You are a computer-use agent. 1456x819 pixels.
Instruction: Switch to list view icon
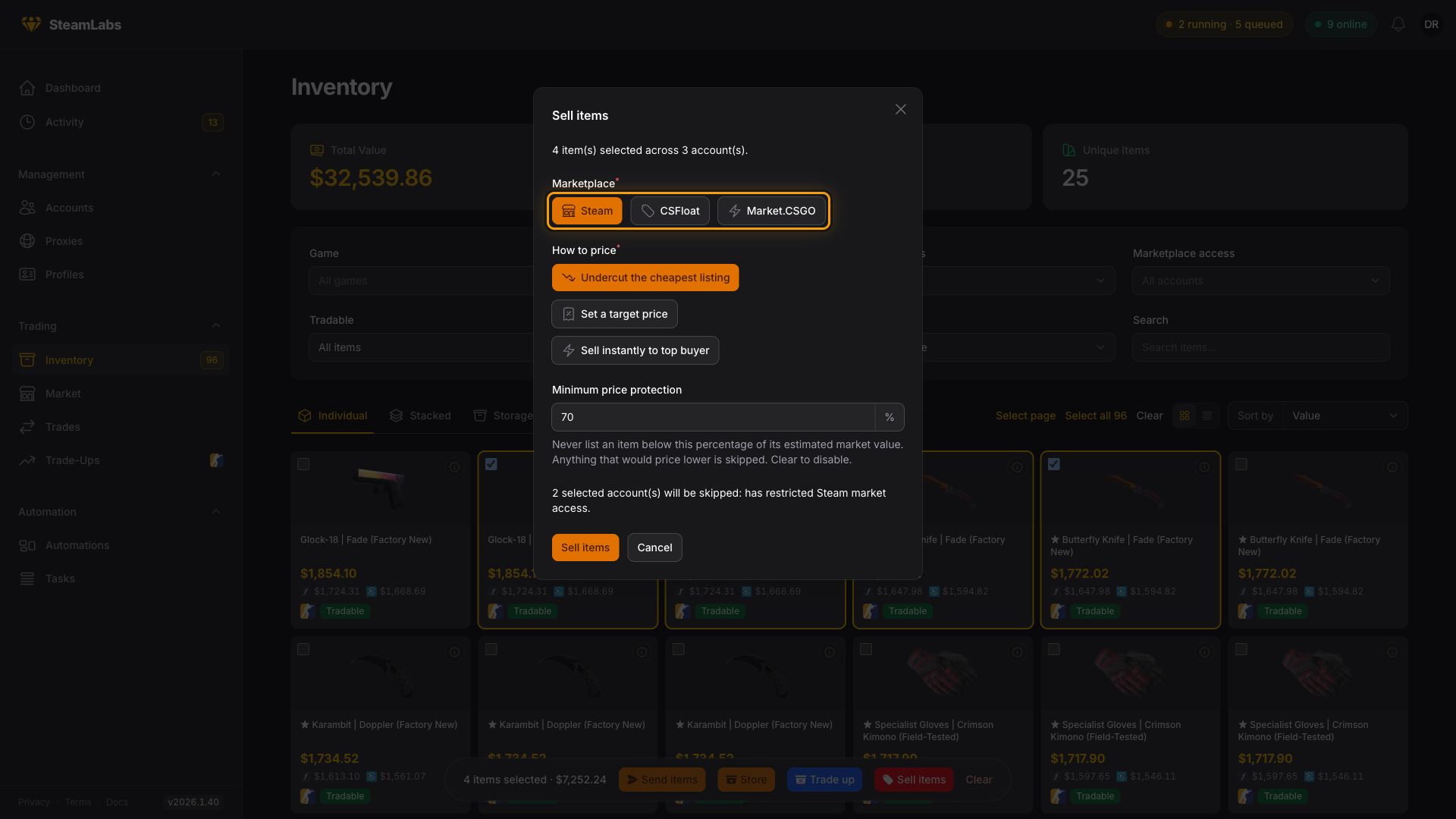pos(1207,416)
